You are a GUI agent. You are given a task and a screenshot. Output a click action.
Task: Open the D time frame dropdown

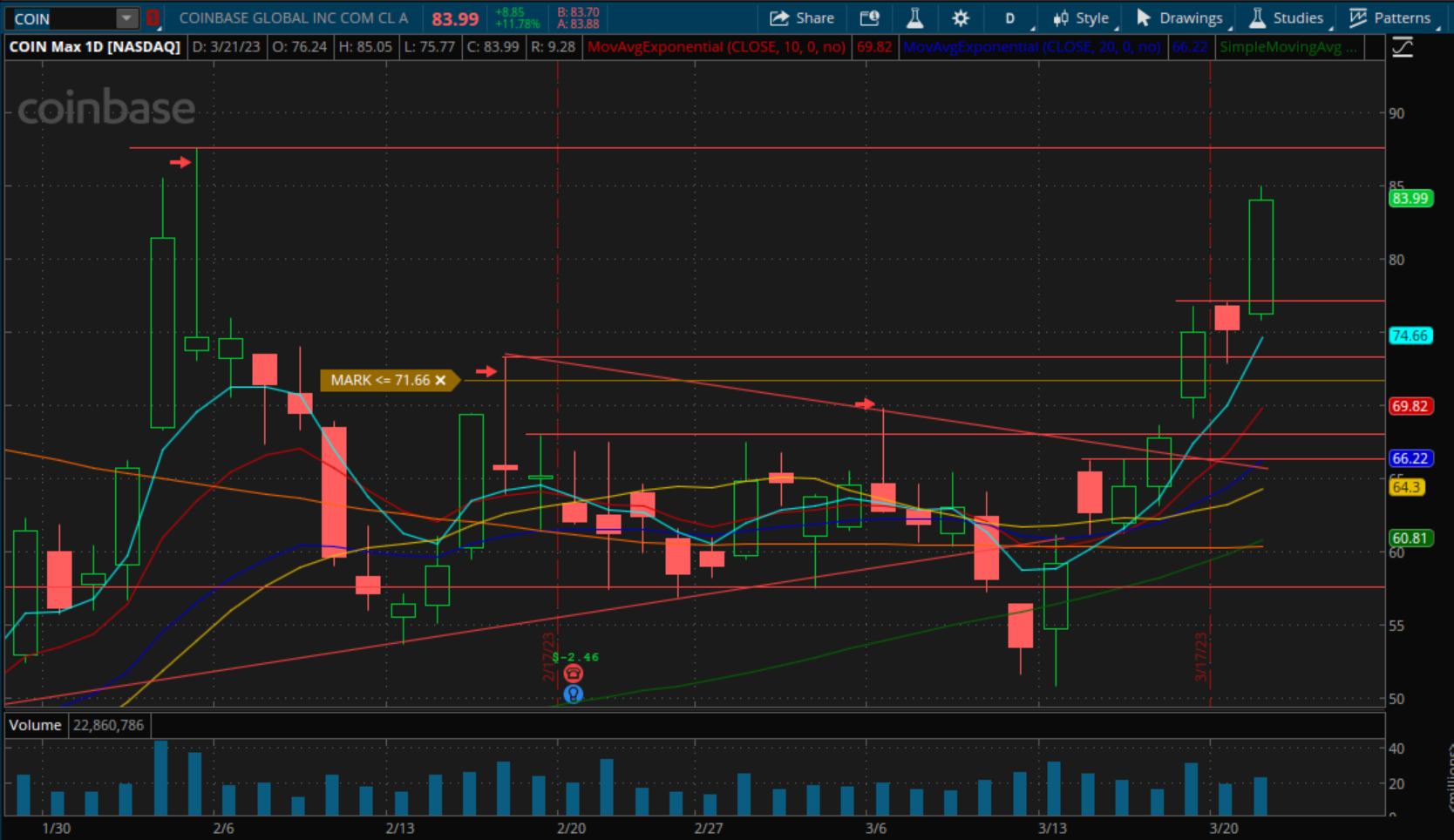pos(1011,18)
